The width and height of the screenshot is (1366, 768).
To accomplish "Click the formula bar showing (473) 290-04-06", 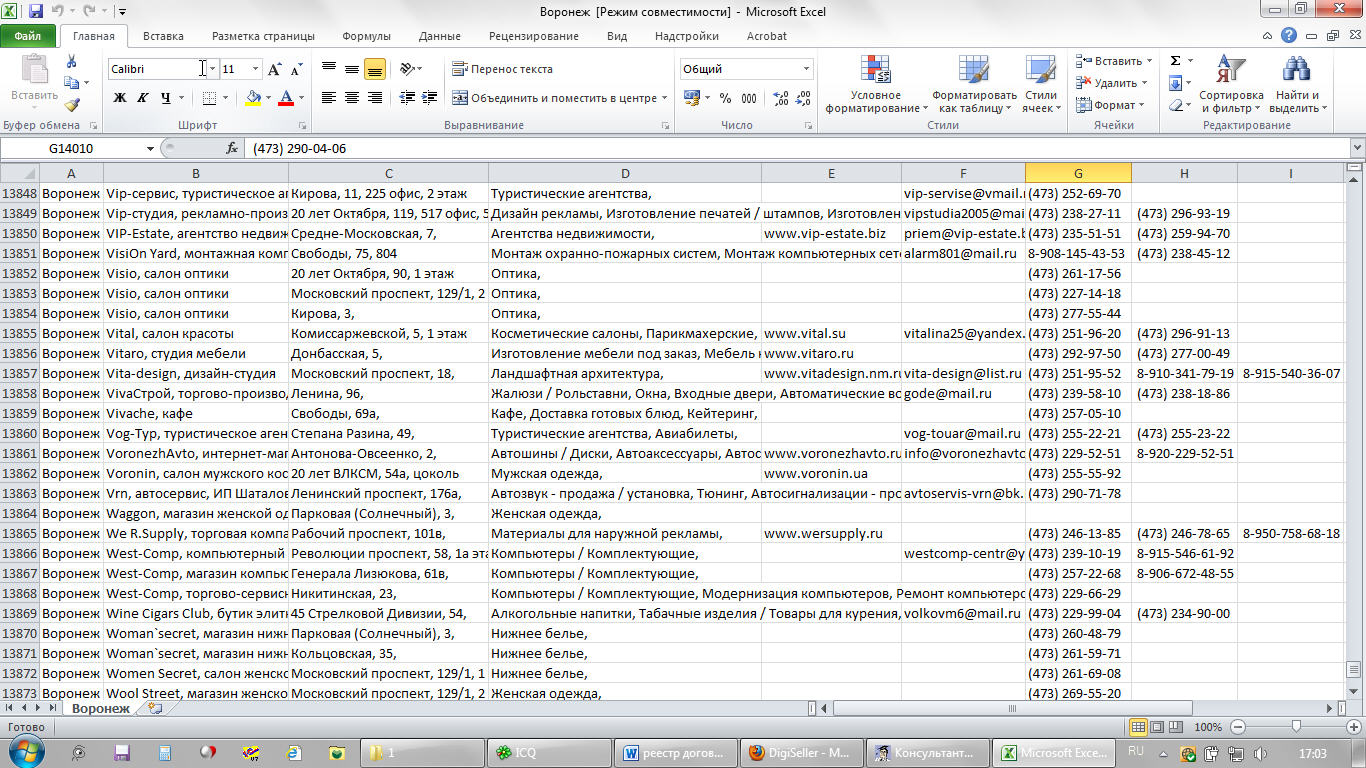I will (797, 148).
